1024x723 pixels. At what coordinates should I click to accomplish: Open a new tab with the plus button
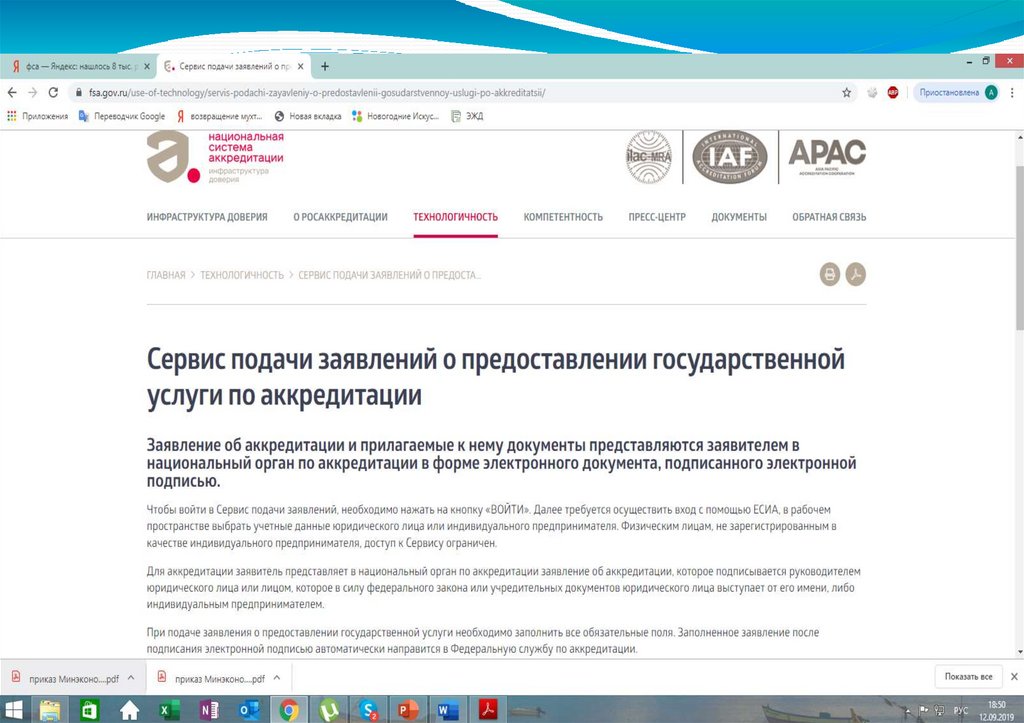(325, 66)
